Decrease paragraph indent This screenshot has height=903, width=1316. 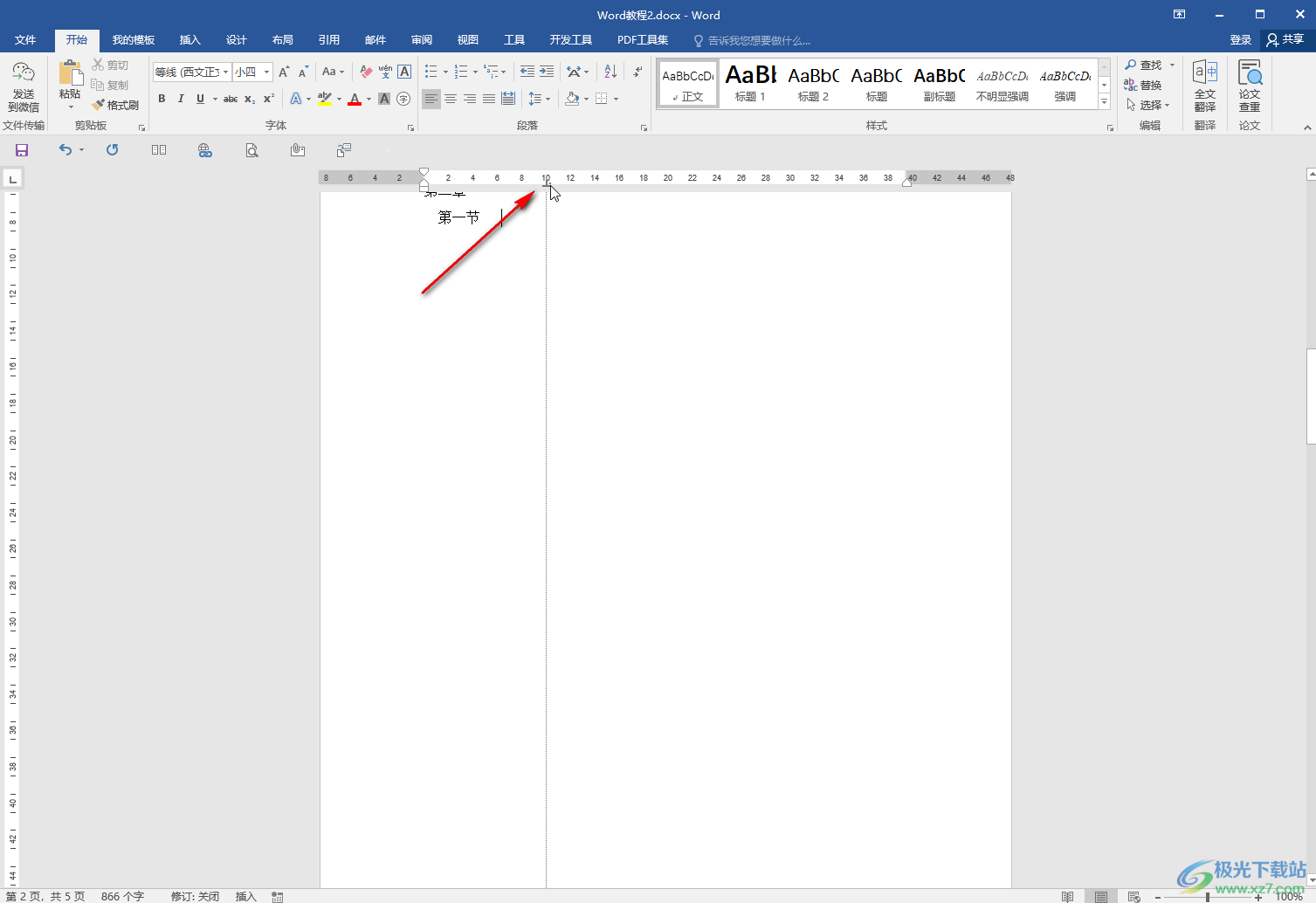[527, 72]
